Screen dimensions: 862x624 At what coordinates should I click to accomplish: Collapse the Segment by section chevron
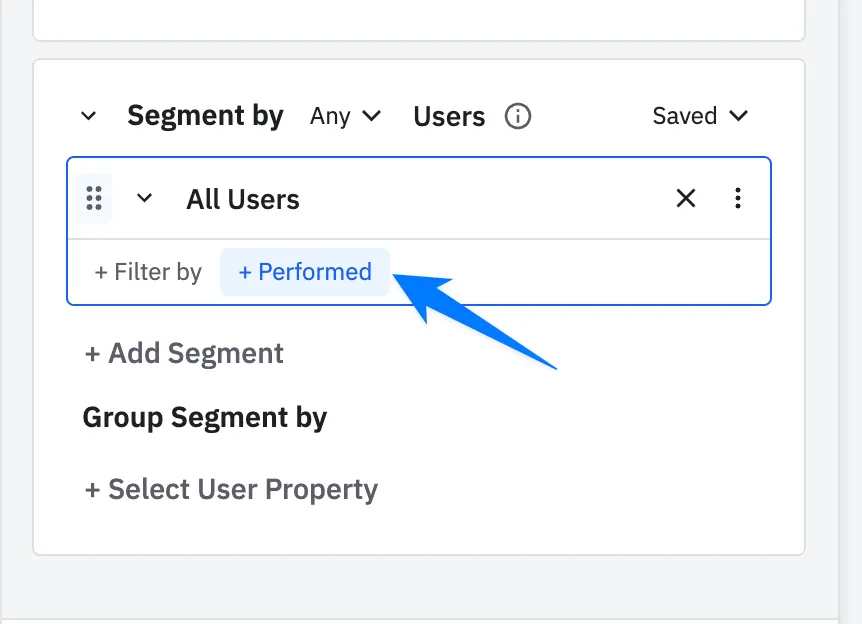[88, 116]
